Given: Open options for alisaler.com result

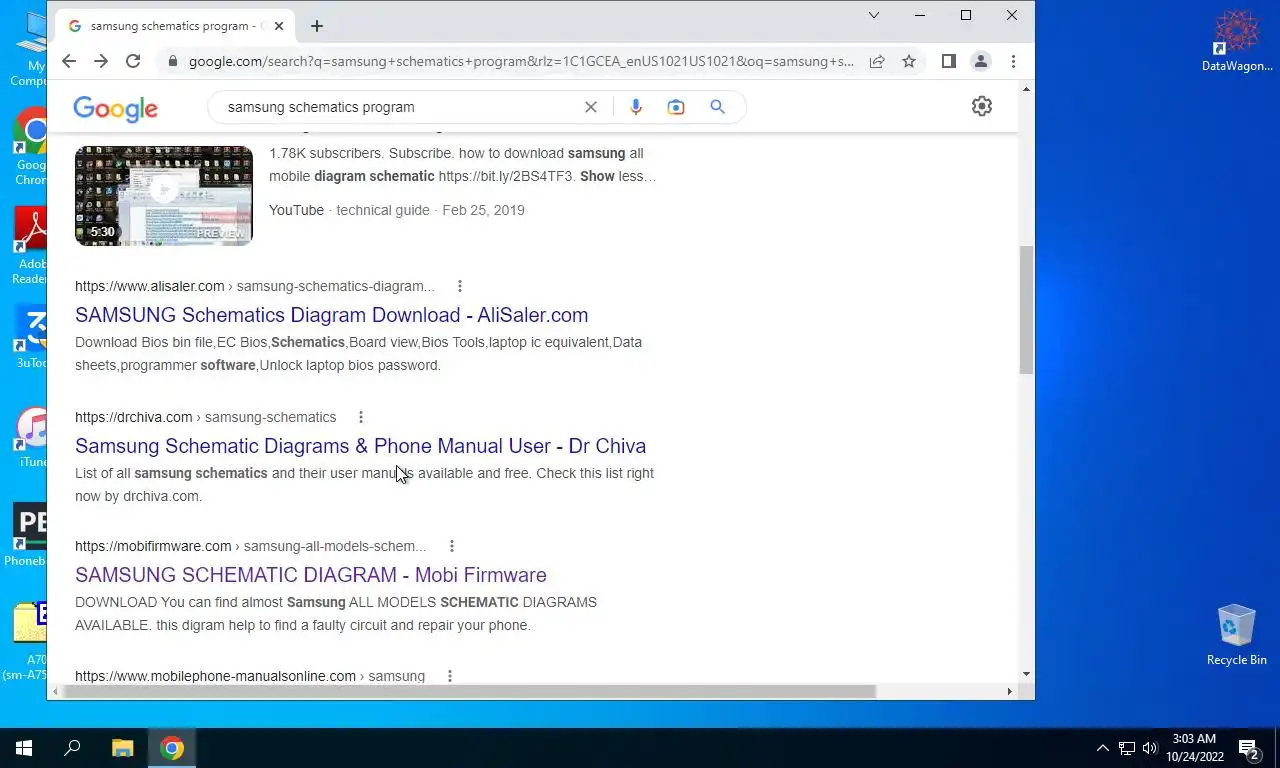Looking at the screenshot, I should click(x=460, y=286).
